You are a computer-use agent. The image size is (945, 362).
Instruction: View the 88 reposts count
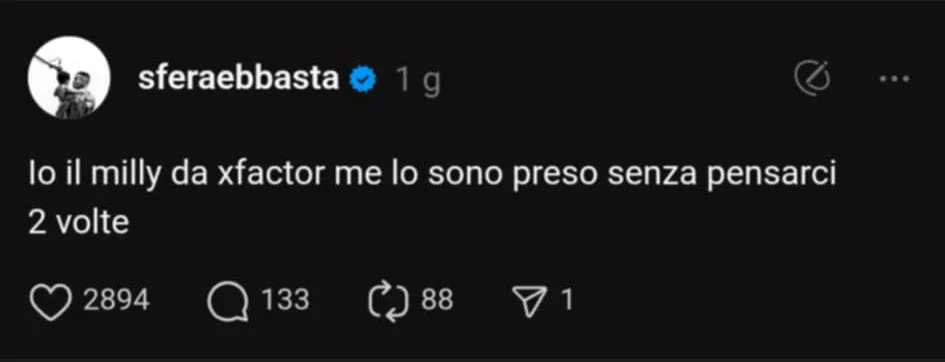437,300
